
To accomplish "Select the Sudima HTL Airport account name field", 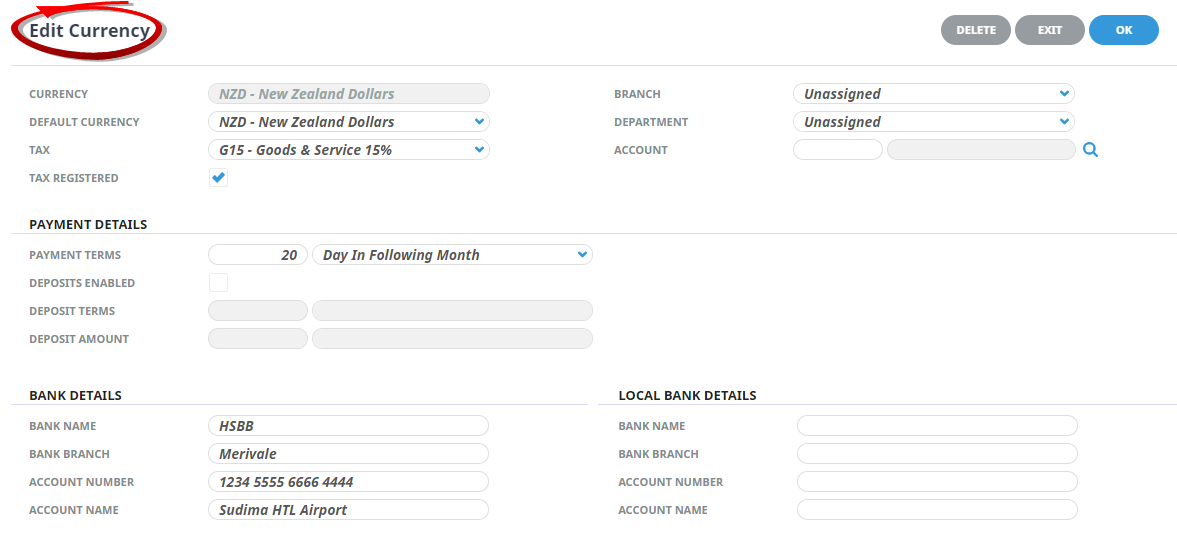I will (x=348, y=510).
